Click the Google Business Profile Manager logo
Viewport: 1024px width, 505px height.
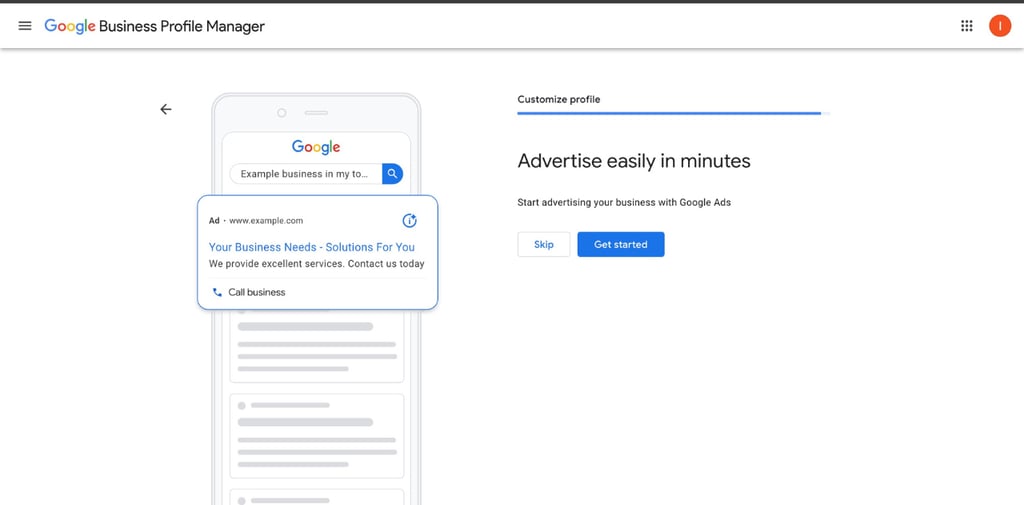click(x=155, y=26)
